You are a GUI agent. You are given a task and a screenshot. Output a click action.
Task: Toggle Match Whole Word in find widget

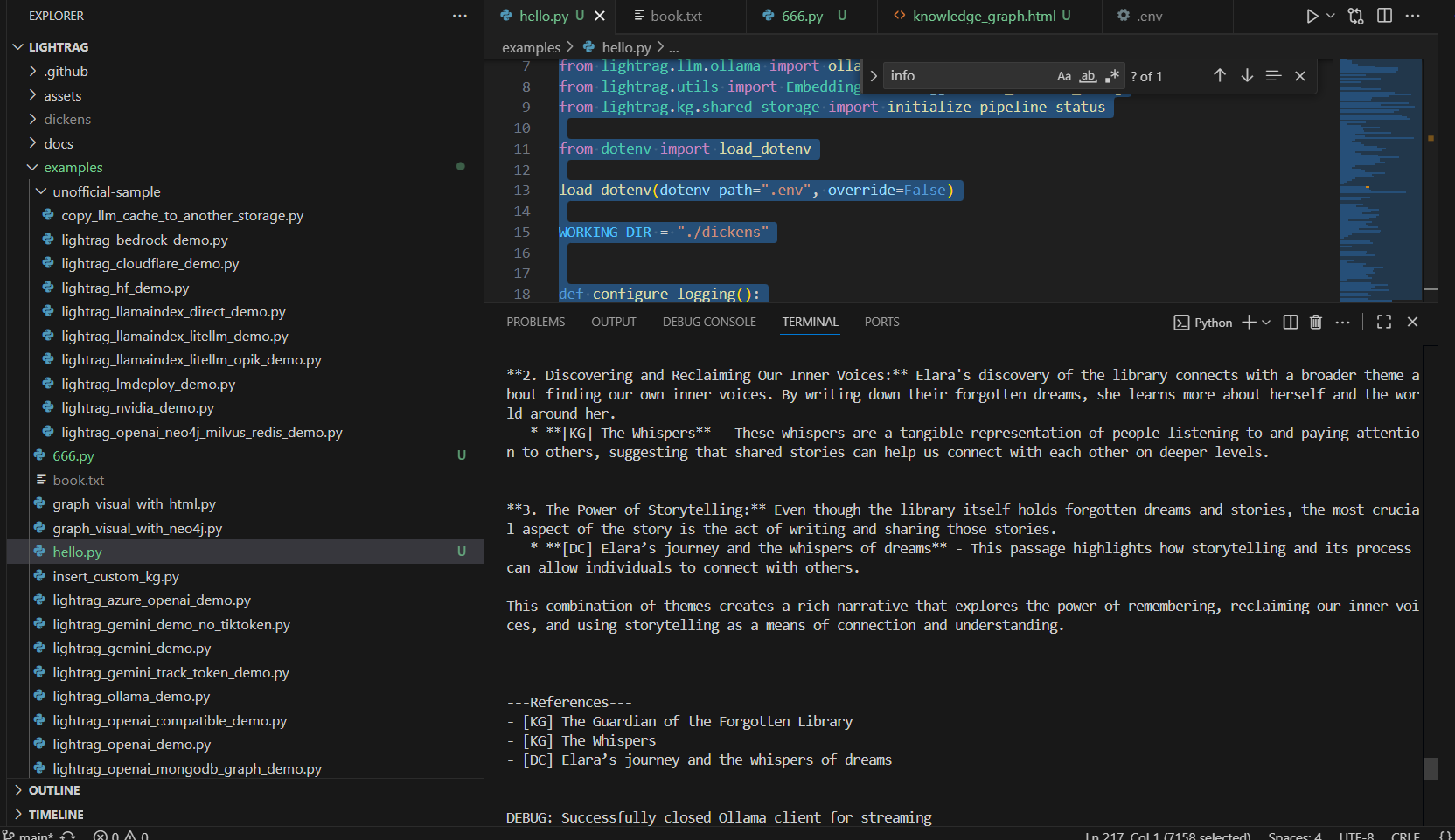(x=1088, y=76)
